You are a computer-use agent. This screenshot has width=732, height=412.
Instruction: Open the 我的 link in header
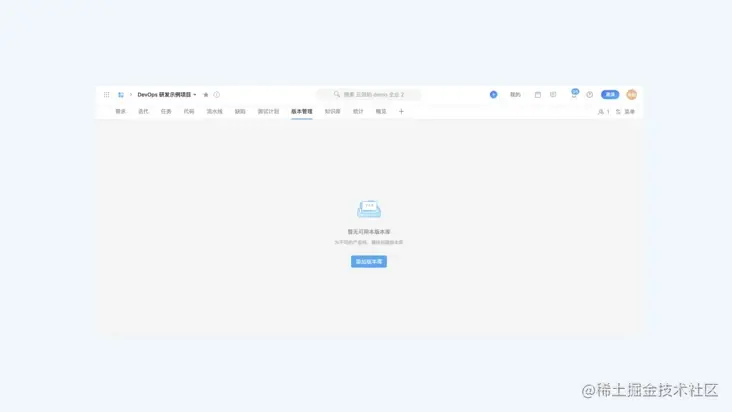(x=515, y=95)
